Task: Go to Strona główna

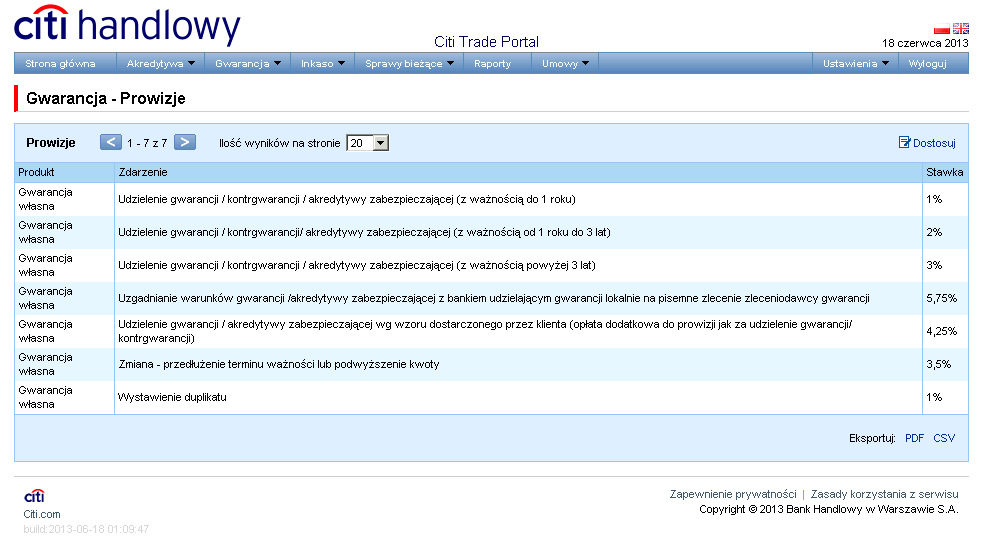Action: click(60, 64)
